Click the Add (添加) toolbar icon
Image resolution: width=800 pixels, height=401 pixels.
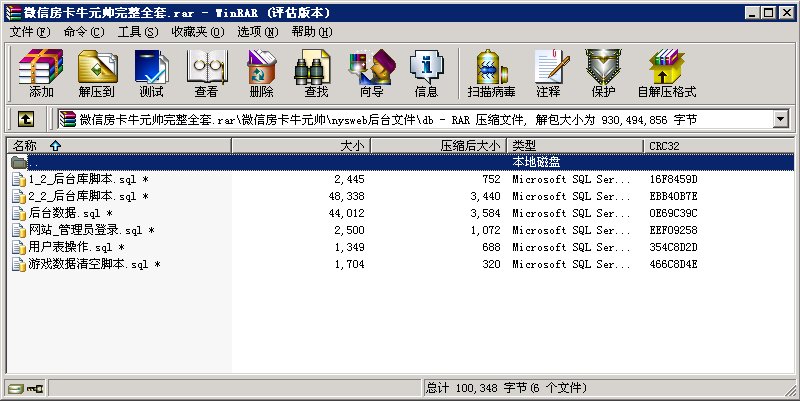pyautogui.click(x=41, y=73)
